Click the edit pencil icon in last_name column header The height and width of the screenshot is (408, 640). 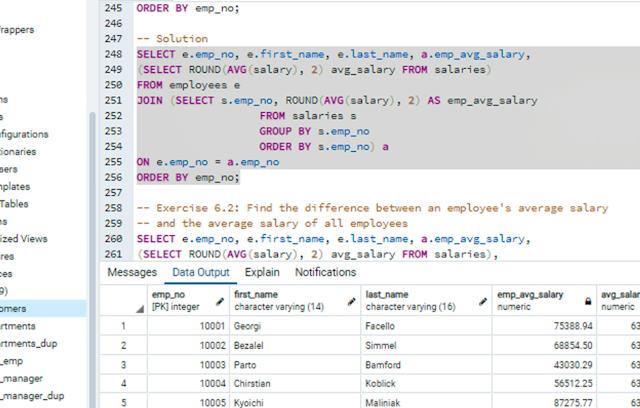click(x=483, y=302)
